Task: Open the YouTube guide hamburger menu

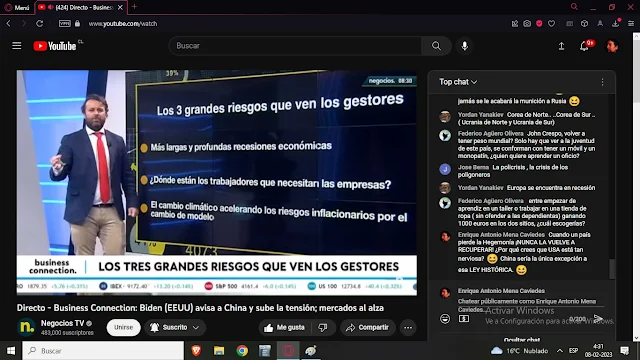Action: [16, 46]
